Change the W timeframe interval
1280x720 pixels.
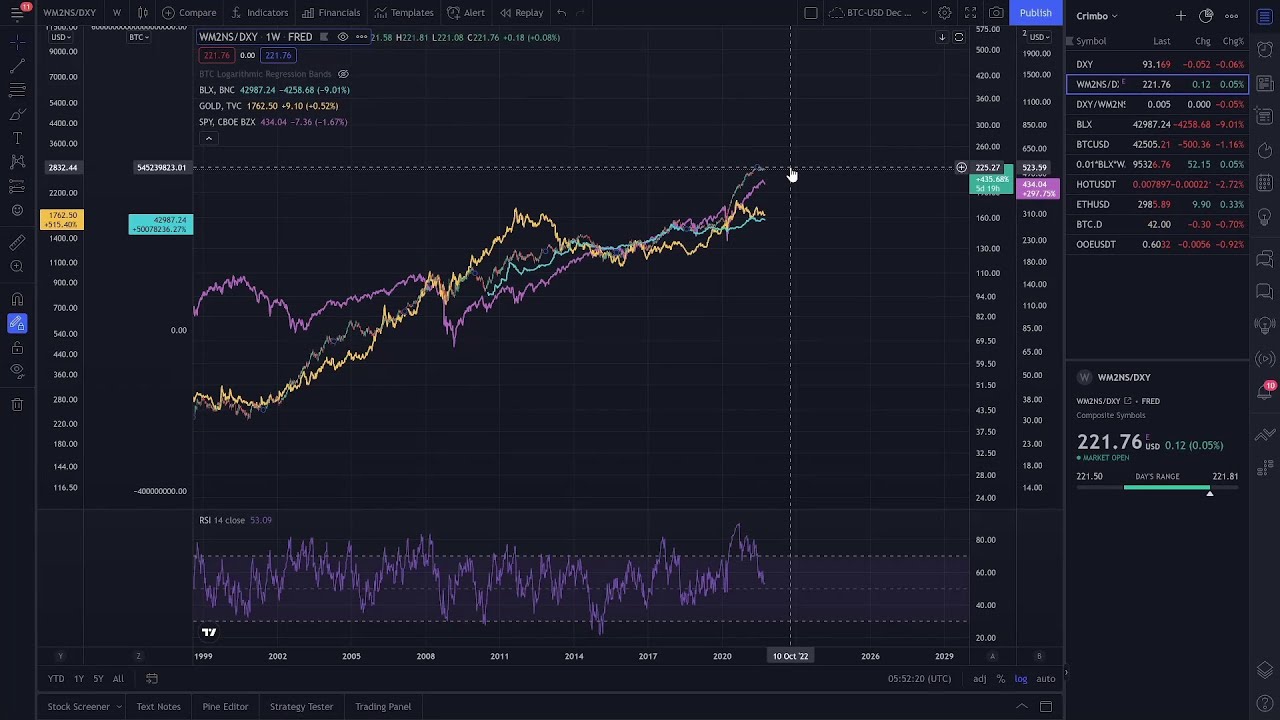coord(116,12)
